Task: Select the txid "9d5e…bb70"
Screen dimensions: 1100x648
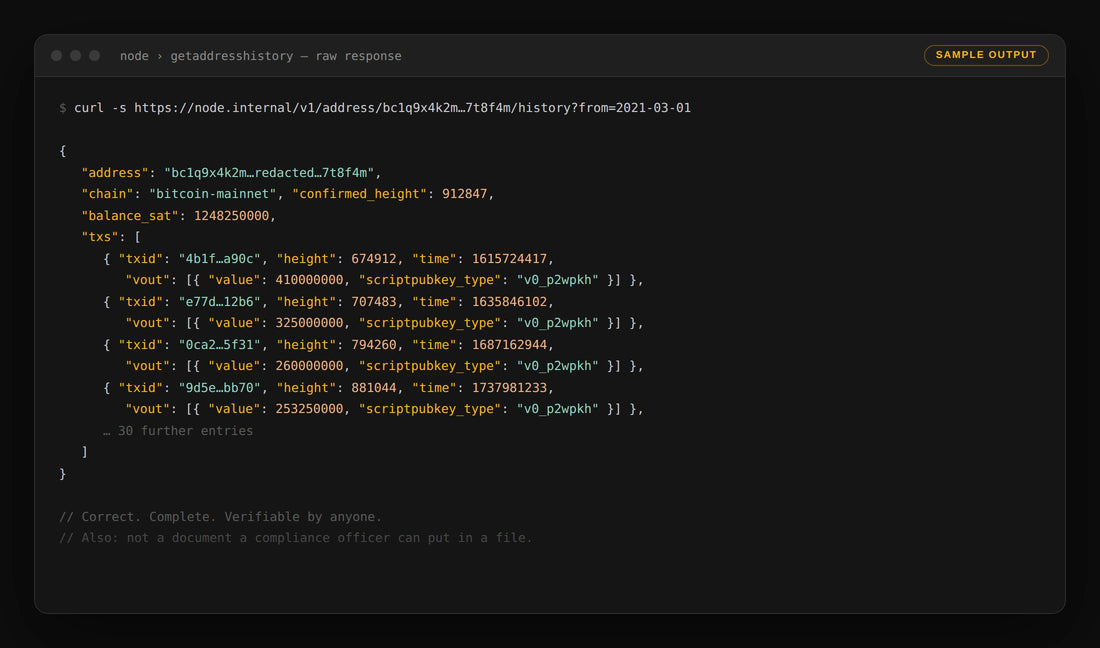Action: pos(220,388)
